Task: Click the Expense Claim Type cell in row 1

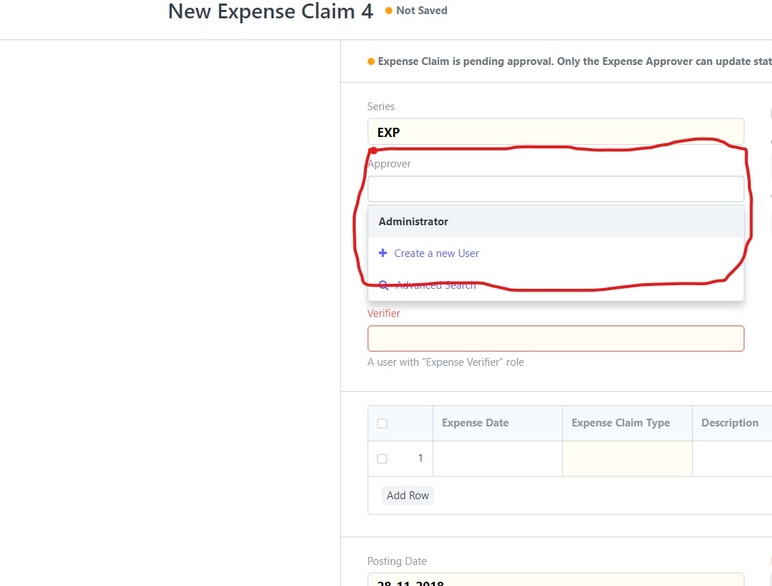Action: point(627,458)
